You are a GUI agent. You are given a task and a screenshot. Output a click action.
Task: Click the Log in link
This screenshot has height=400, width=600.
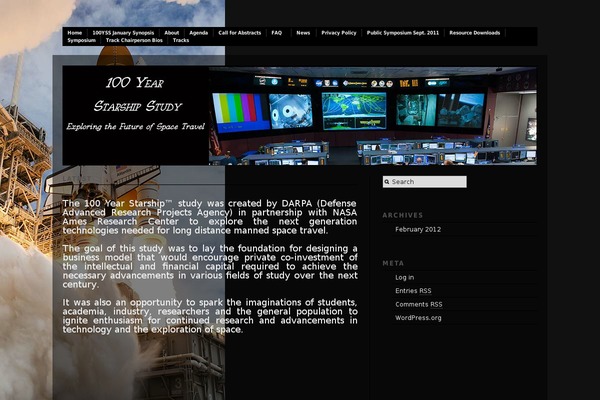pos(404,277)
